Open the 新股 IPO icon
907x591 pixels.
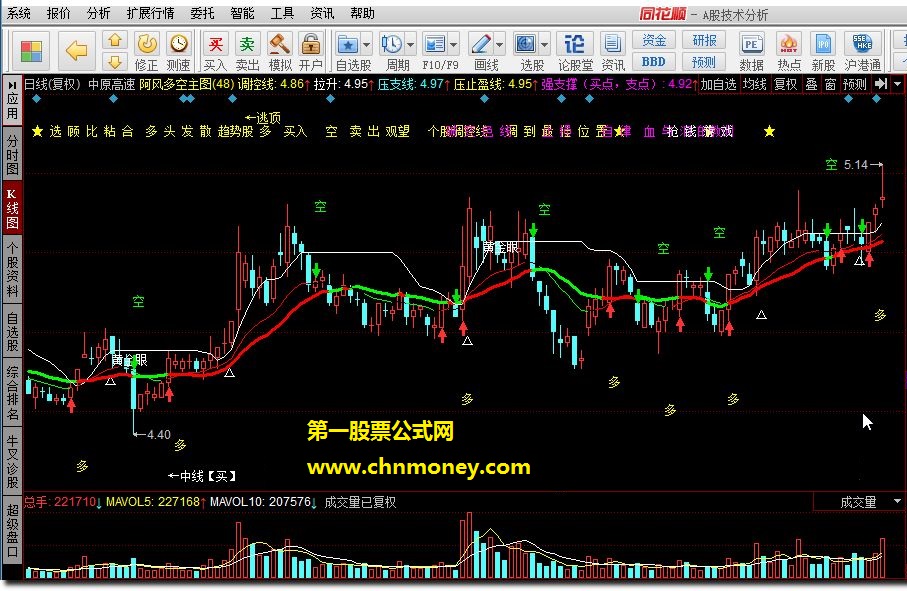(823, 51)
